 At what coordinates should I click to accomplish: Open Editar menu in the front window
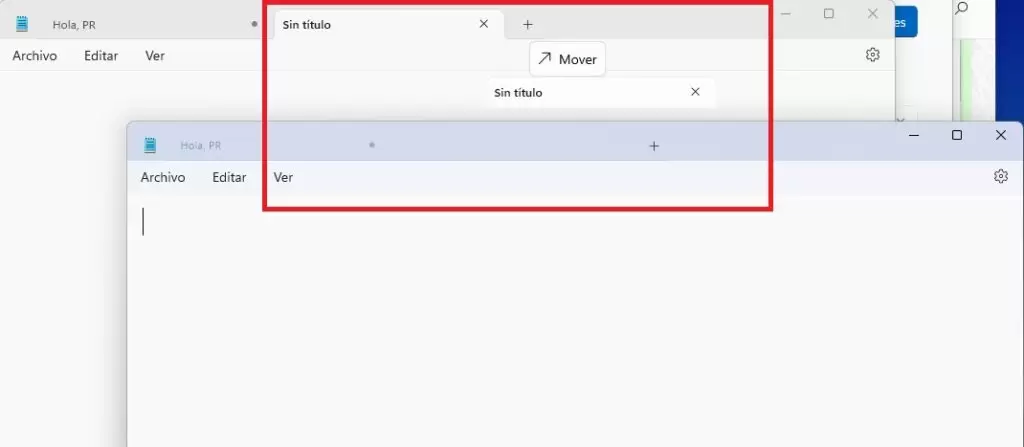pos(229,177)
